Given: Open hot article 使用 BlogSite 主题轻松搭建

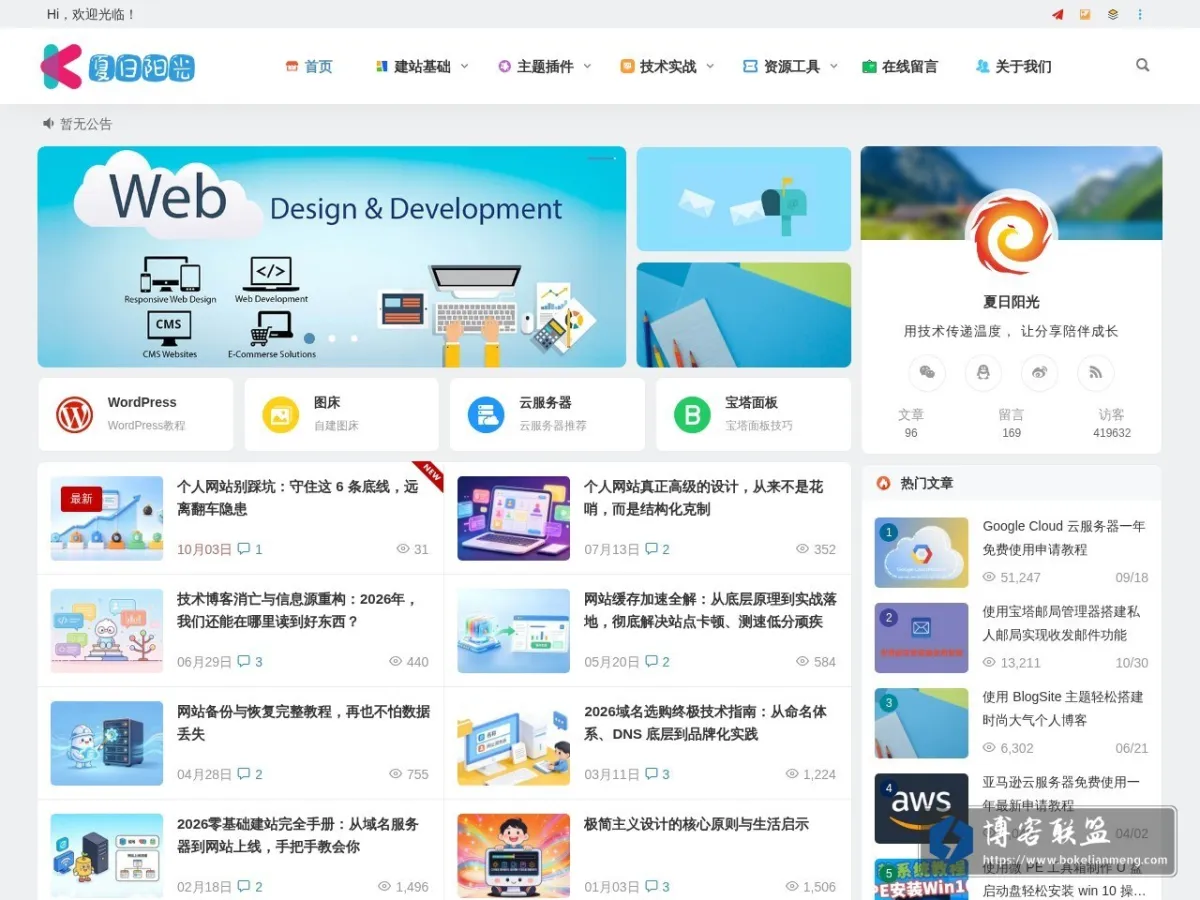Looking at the screenshot, I should click(1062, 708).
